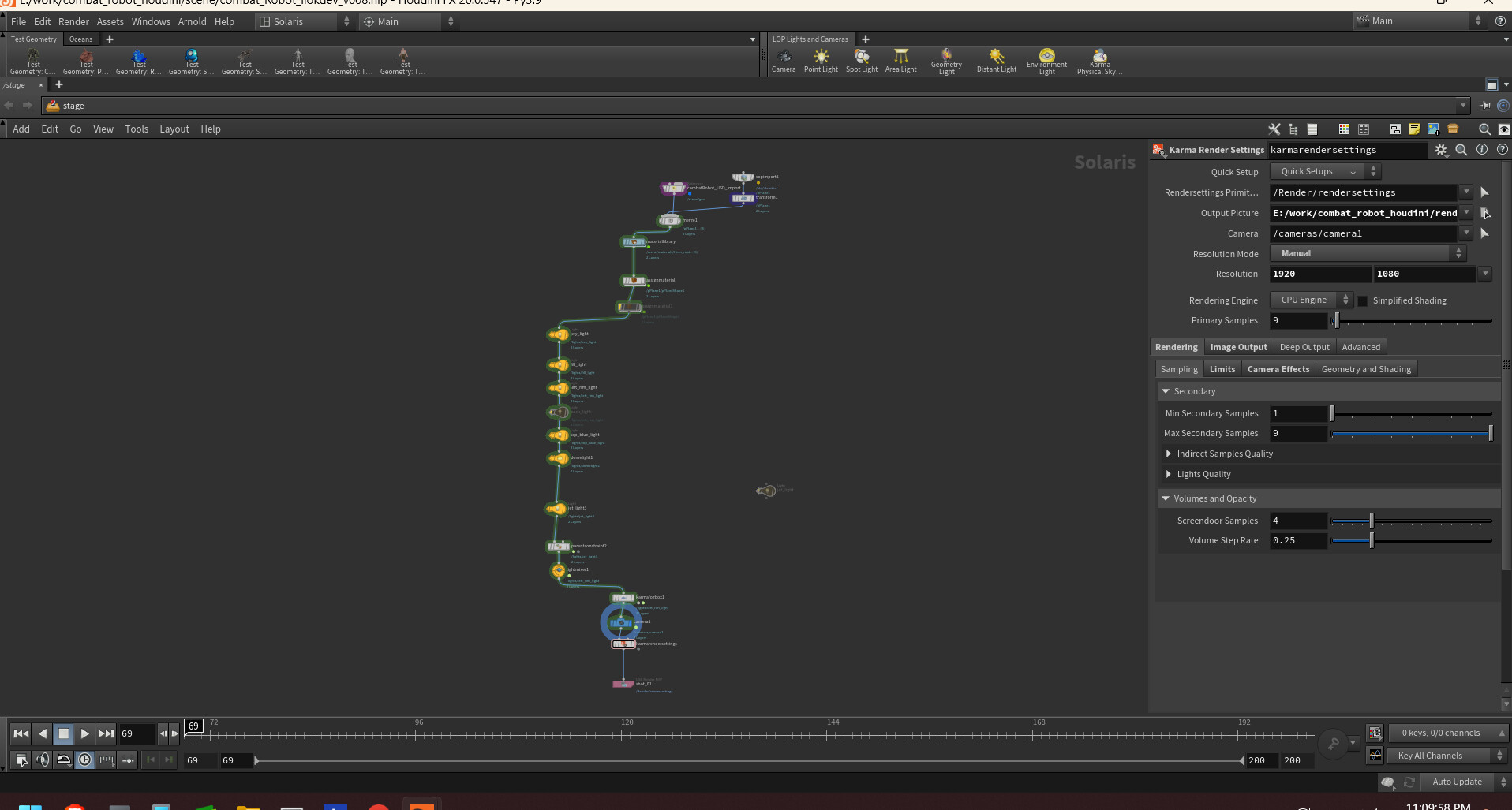Open the Camera Effects sub-tab

pyautogui.click(x=1278, y=369)
